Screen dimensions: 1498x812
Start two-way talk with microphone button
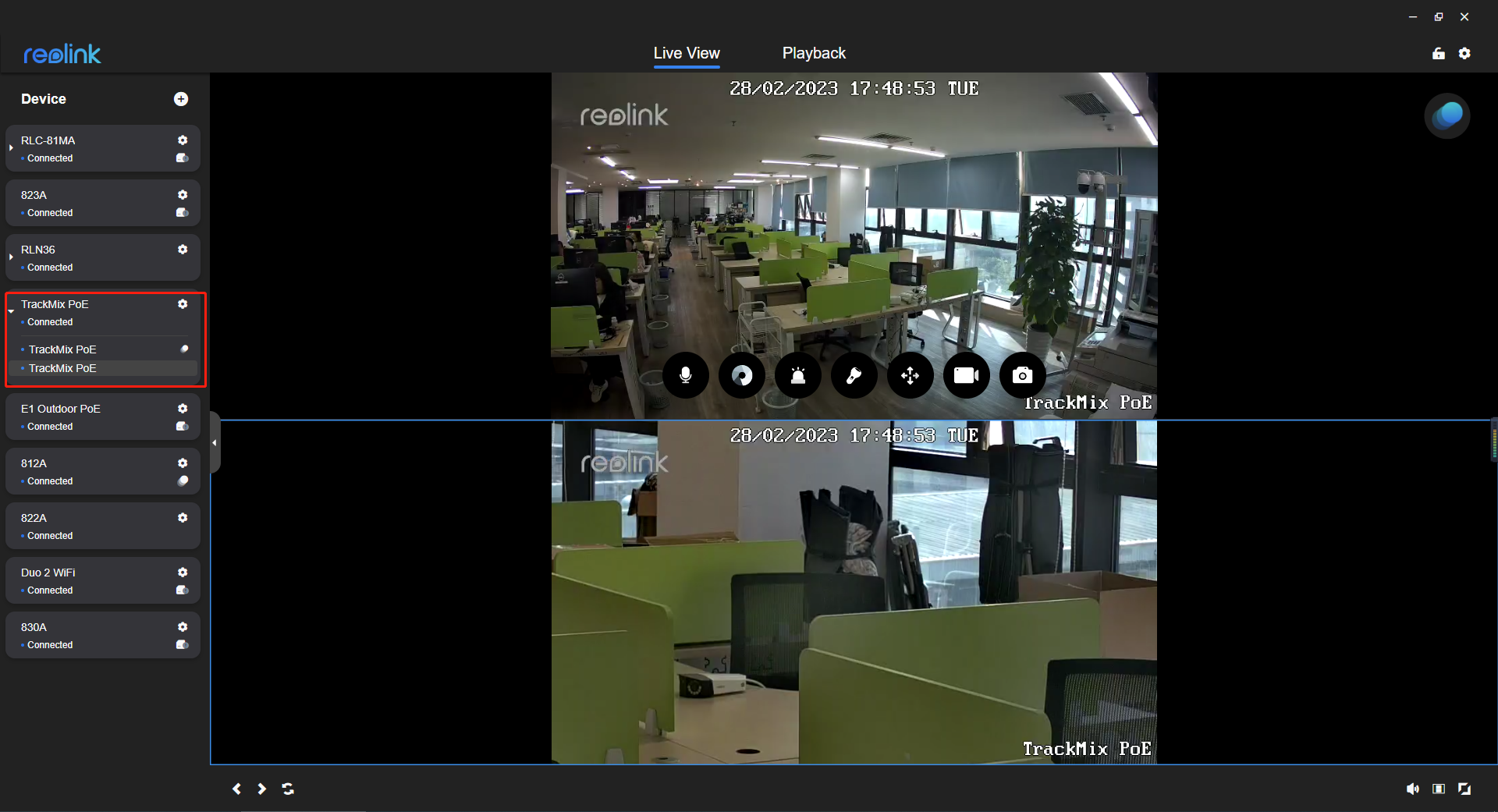coord(686,376)
